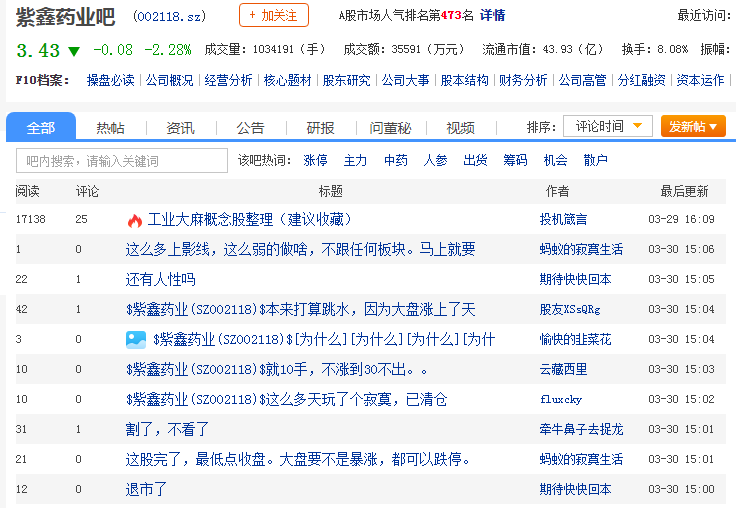Open post 还有人性吗
The width and height of the screenshot is (736, 508).
160,279
